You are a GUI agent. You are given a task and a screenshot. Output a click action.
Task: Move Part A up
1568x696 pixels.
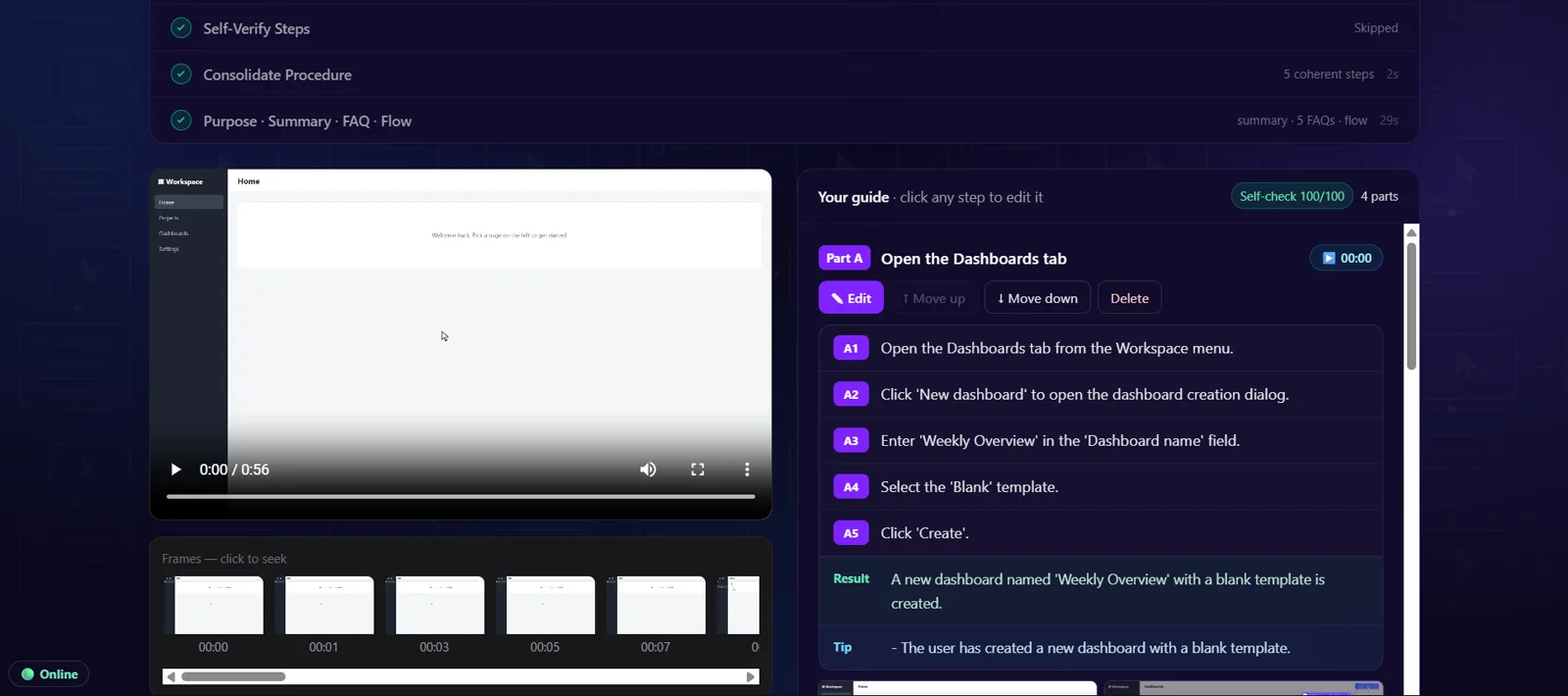(933, 298)
